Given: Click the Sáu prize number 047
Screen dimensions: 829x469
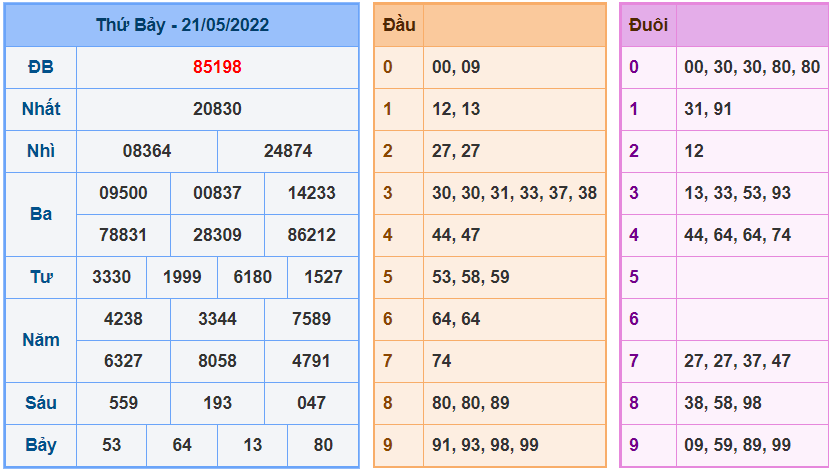Looking at the screenshot, I should (311, 403).
